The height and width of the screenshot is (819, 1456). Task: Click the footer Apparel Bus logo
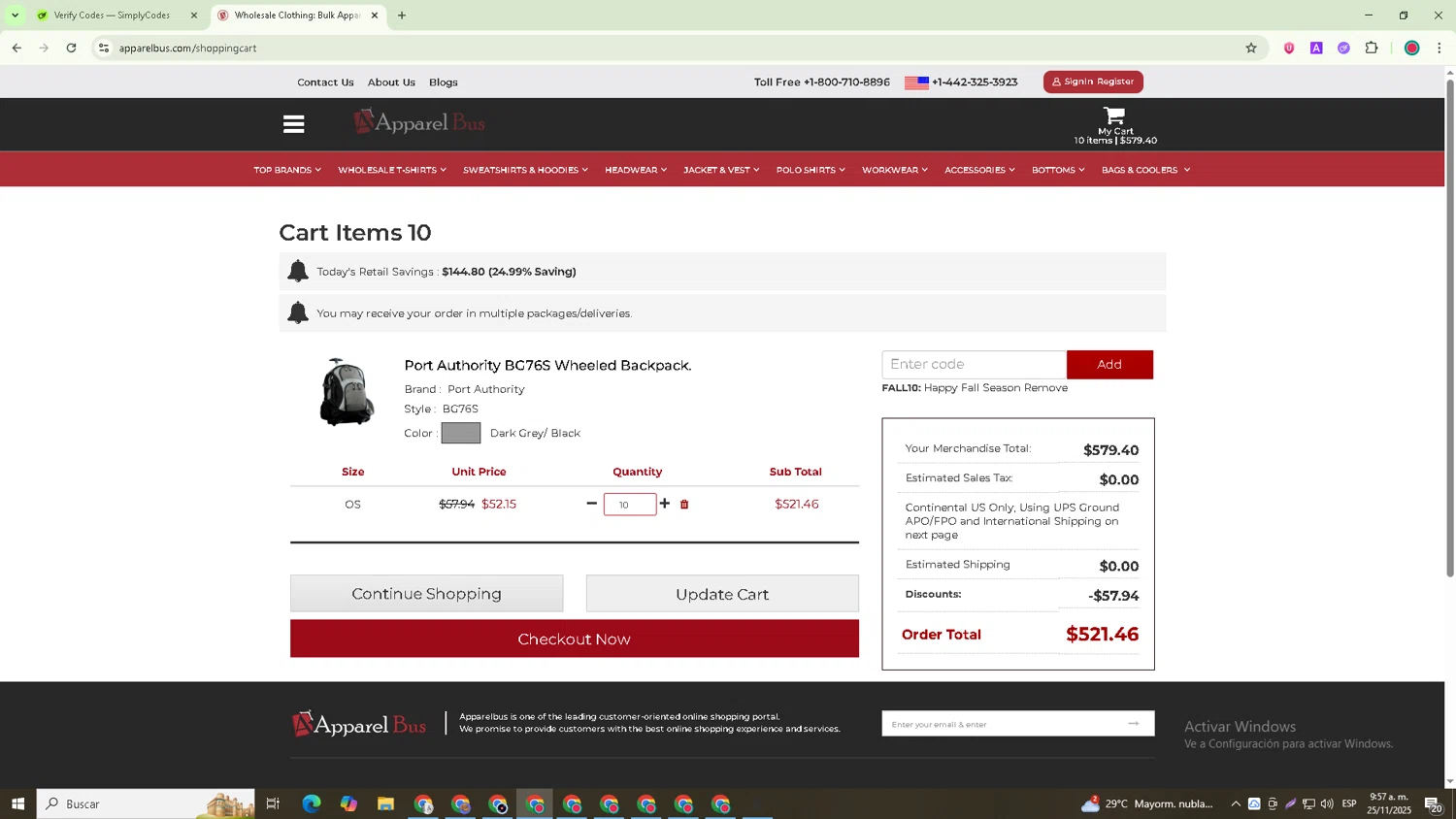point(359,724)
